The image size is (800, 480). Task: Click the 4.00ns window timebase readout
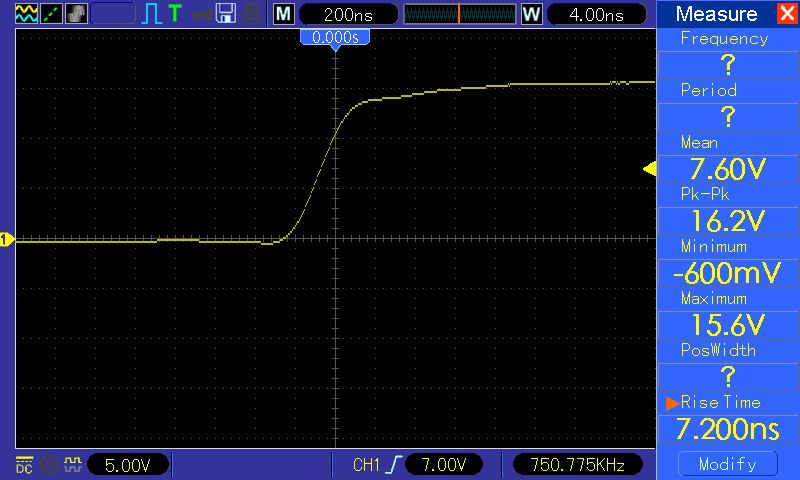(596, 14)
